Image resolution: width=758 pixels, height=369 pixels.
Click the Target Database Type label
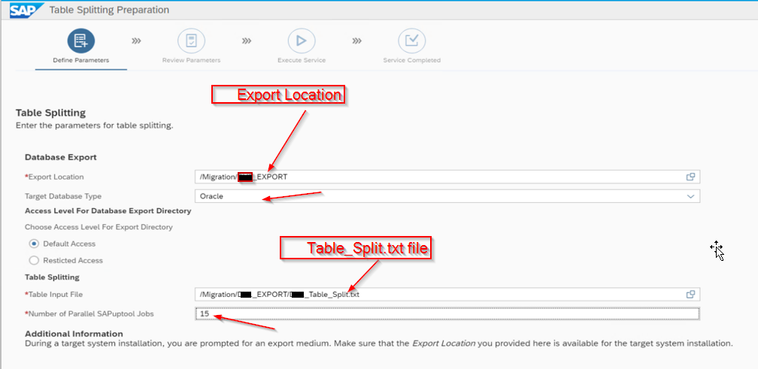pyautogui.click(x=63, y=196)
